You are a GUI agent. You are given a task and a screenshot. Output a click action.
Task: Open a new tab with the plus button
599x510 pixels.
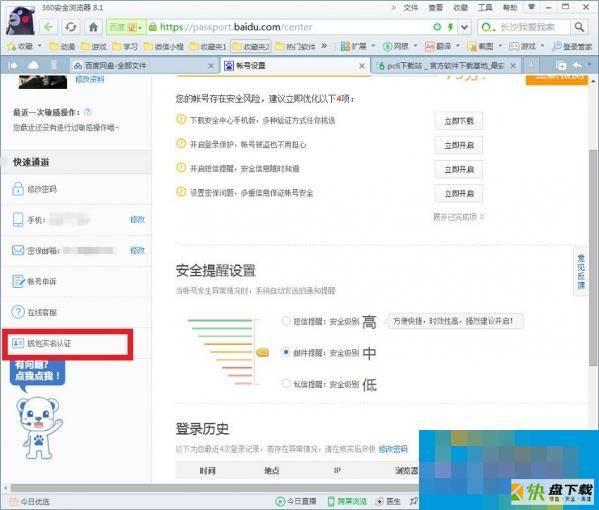531,66
